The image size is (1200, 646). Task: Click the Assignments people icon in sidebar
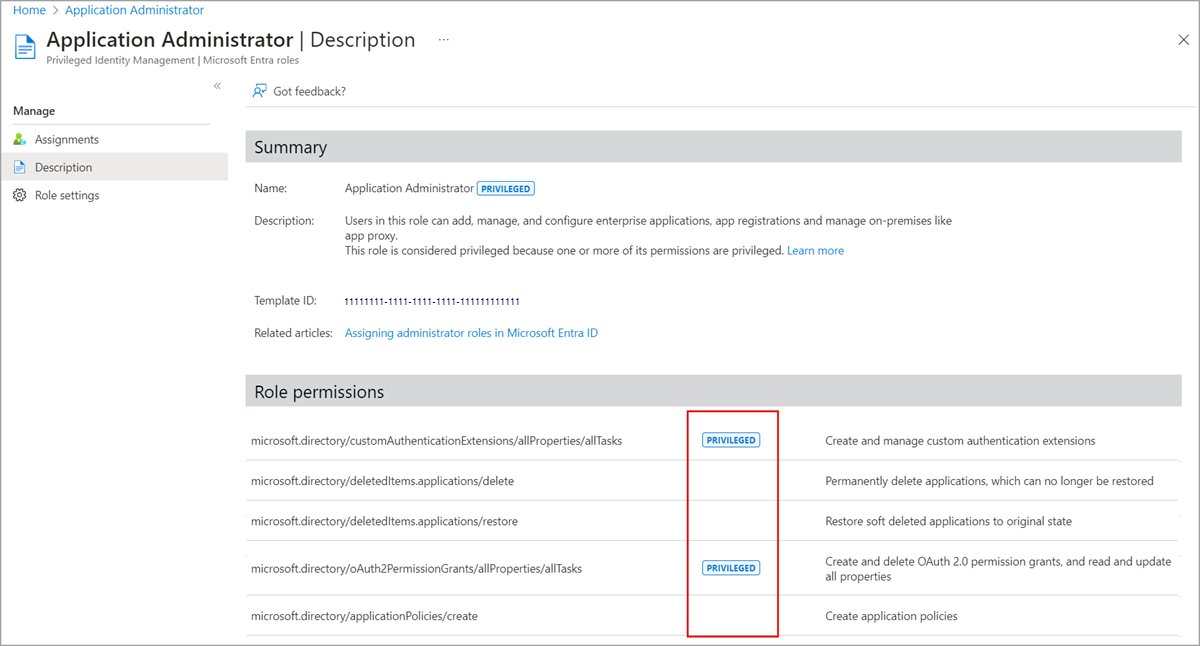pos(20,139)
